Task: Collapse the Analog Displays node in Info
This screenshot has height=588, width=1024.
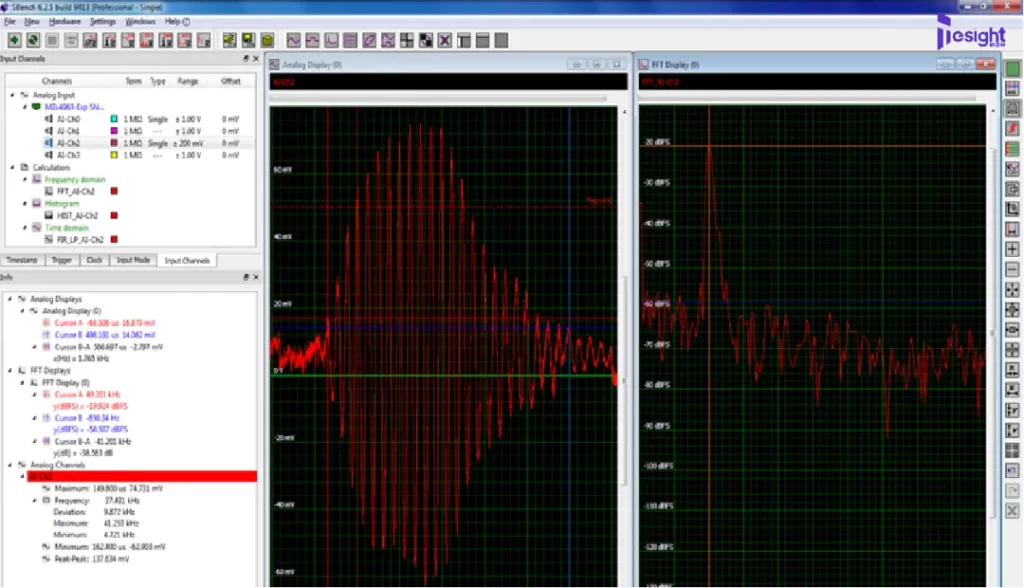Action: (x=10, y=299)
